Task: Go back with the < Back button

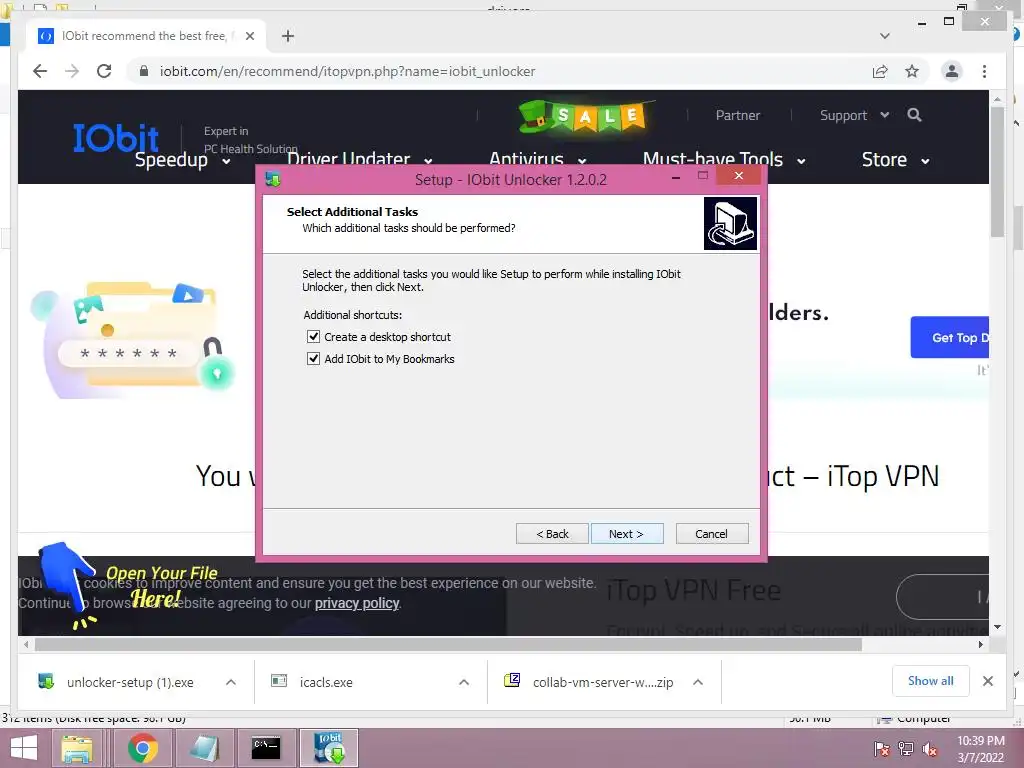Action: click(552, 534)
